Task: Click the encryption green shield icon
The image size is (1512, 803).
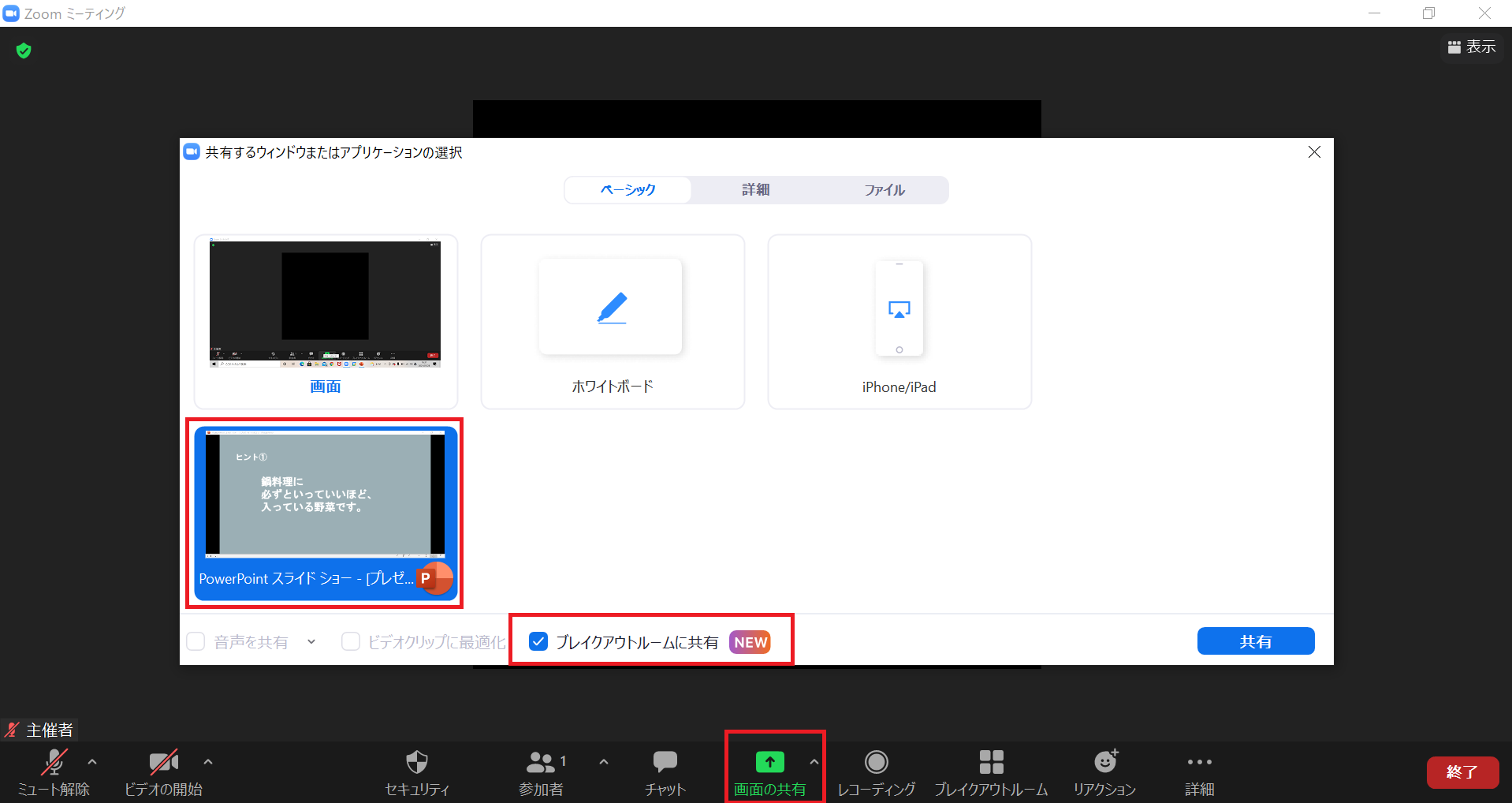Action: (24, 50)
